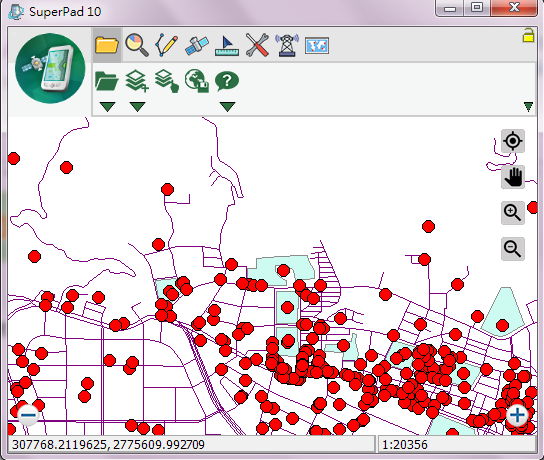Click the green open project folder
This screenshot has height=460, width=544.
pos(107,81)
